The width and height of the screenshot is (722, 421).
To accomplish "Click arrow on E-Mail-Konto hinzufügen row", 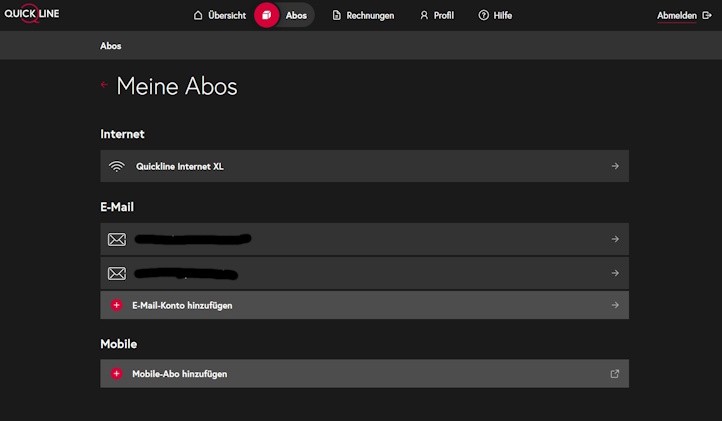I will (x=615, y=305).
